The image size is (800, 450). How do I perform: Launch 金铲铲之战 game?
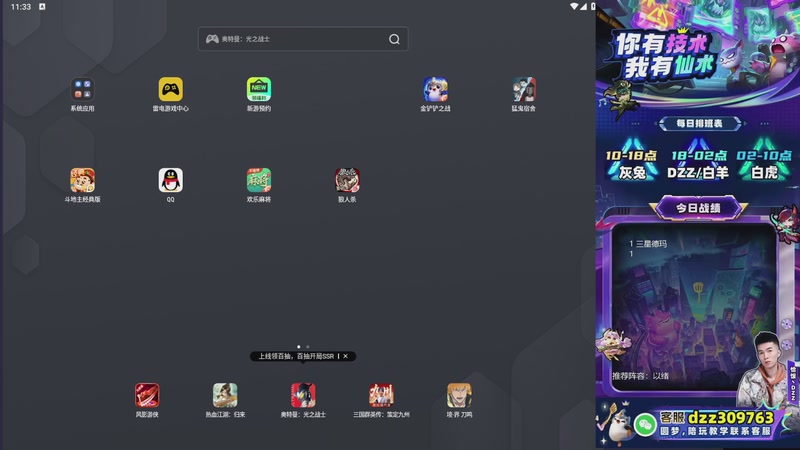click(435, 90)
